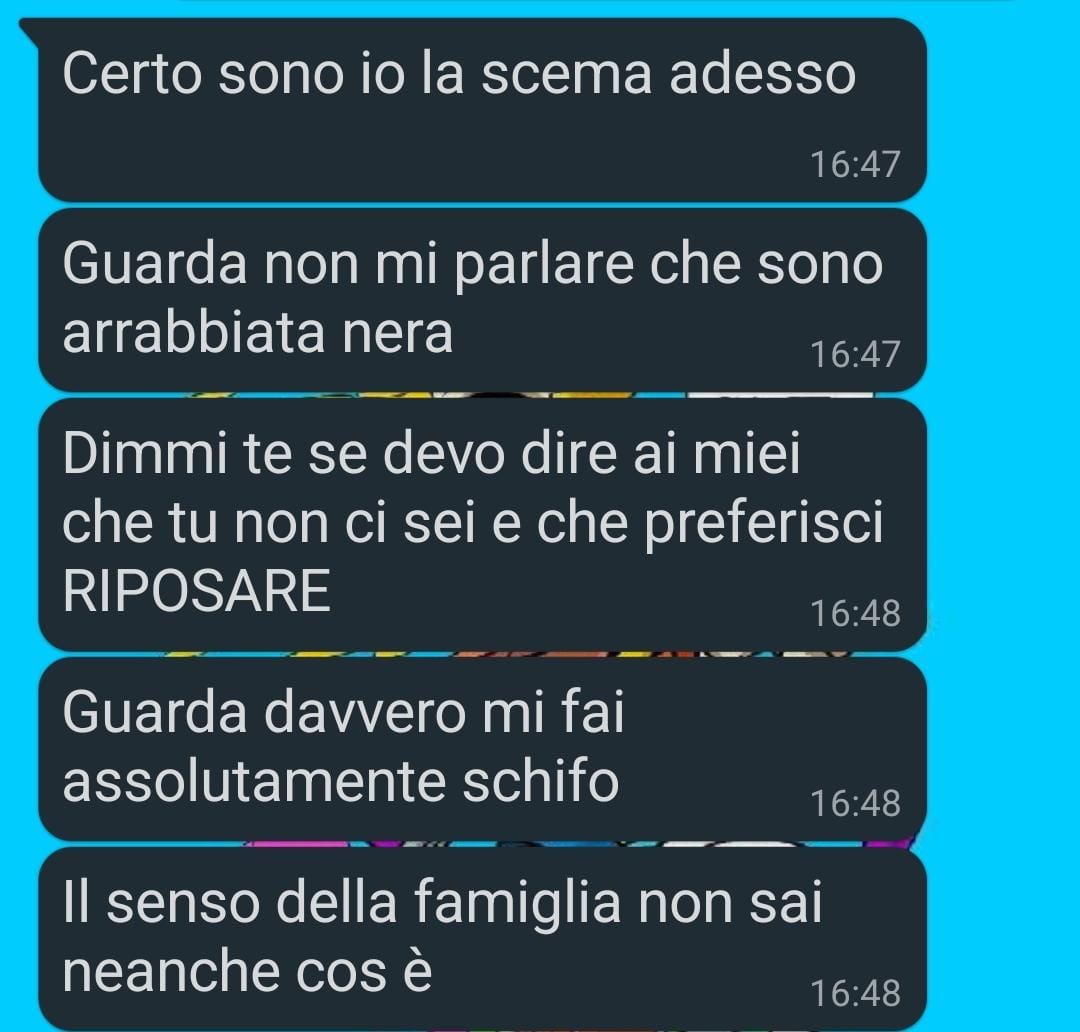
Task: Click the 16:47 timestamp on the first message
Action: [x=855, y=165]
